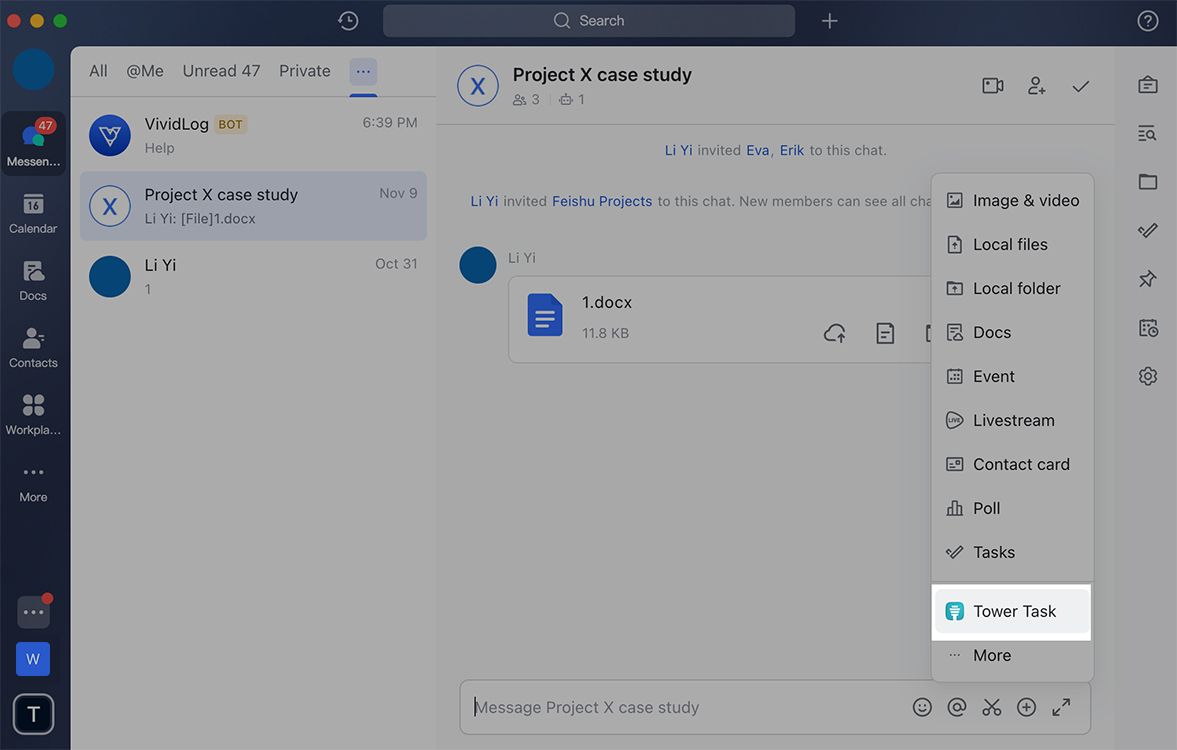Expand the message editor

(1061, 707)
